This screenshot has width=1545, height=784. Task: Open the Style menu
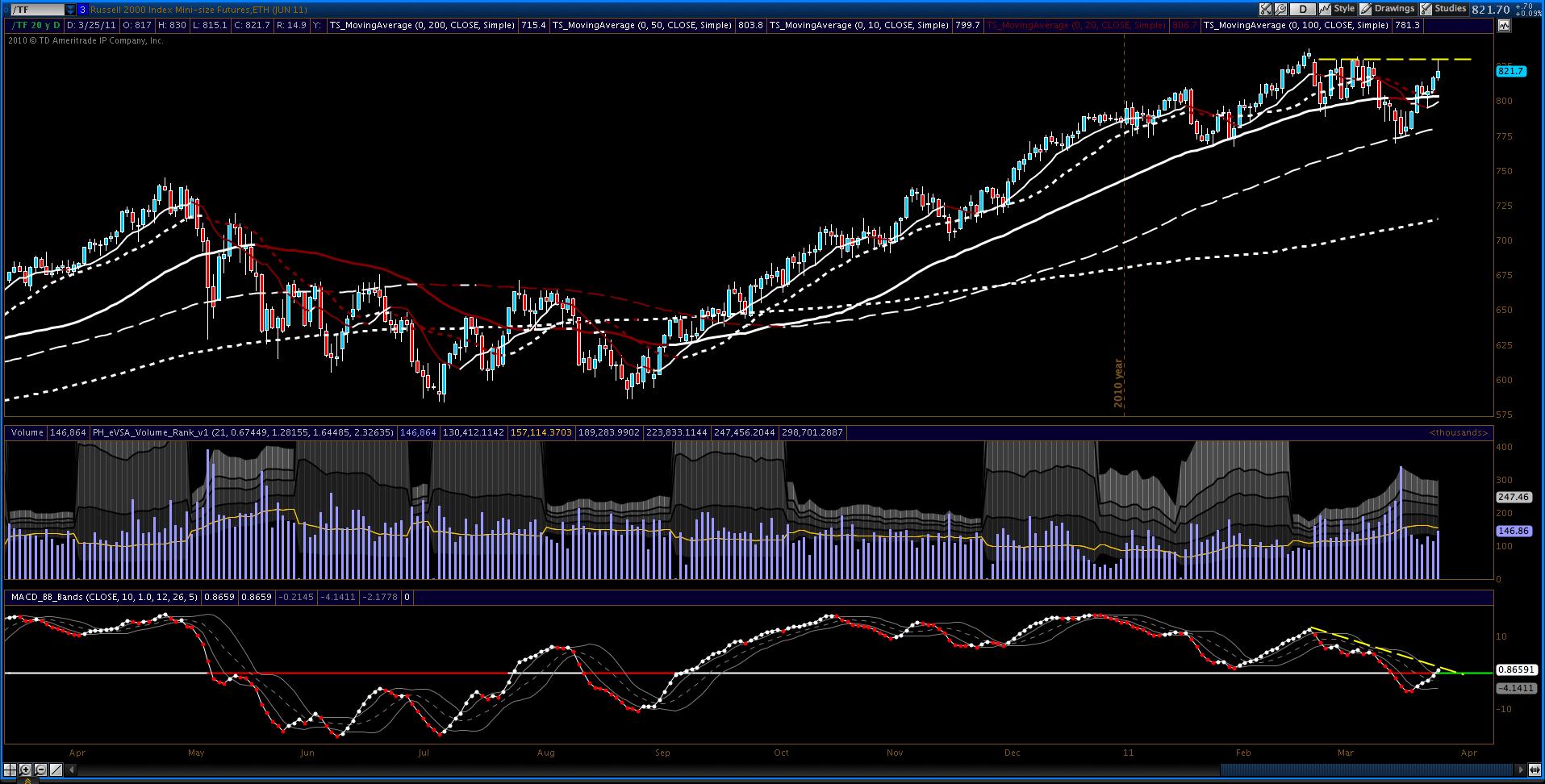(1344, 9)
